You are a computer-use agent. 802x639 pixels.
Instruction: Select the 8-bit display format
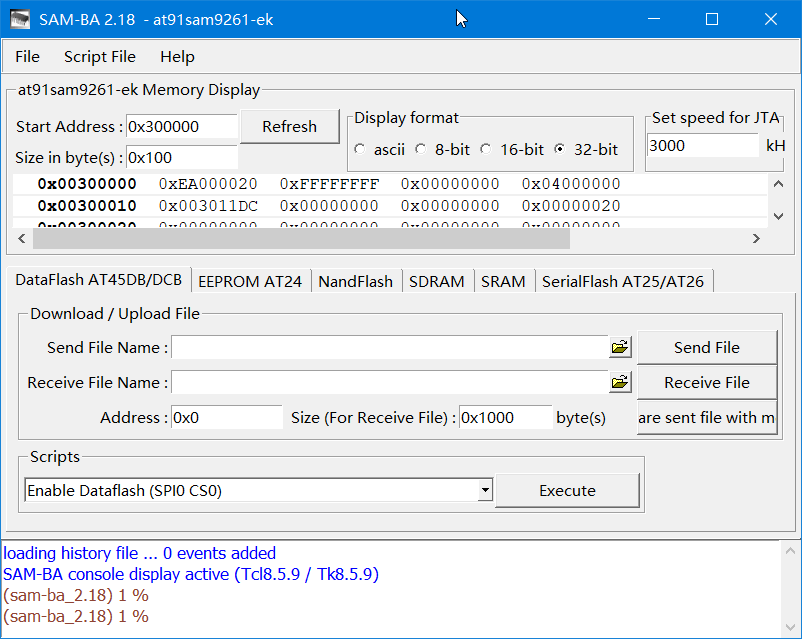[x=422, y=149]
